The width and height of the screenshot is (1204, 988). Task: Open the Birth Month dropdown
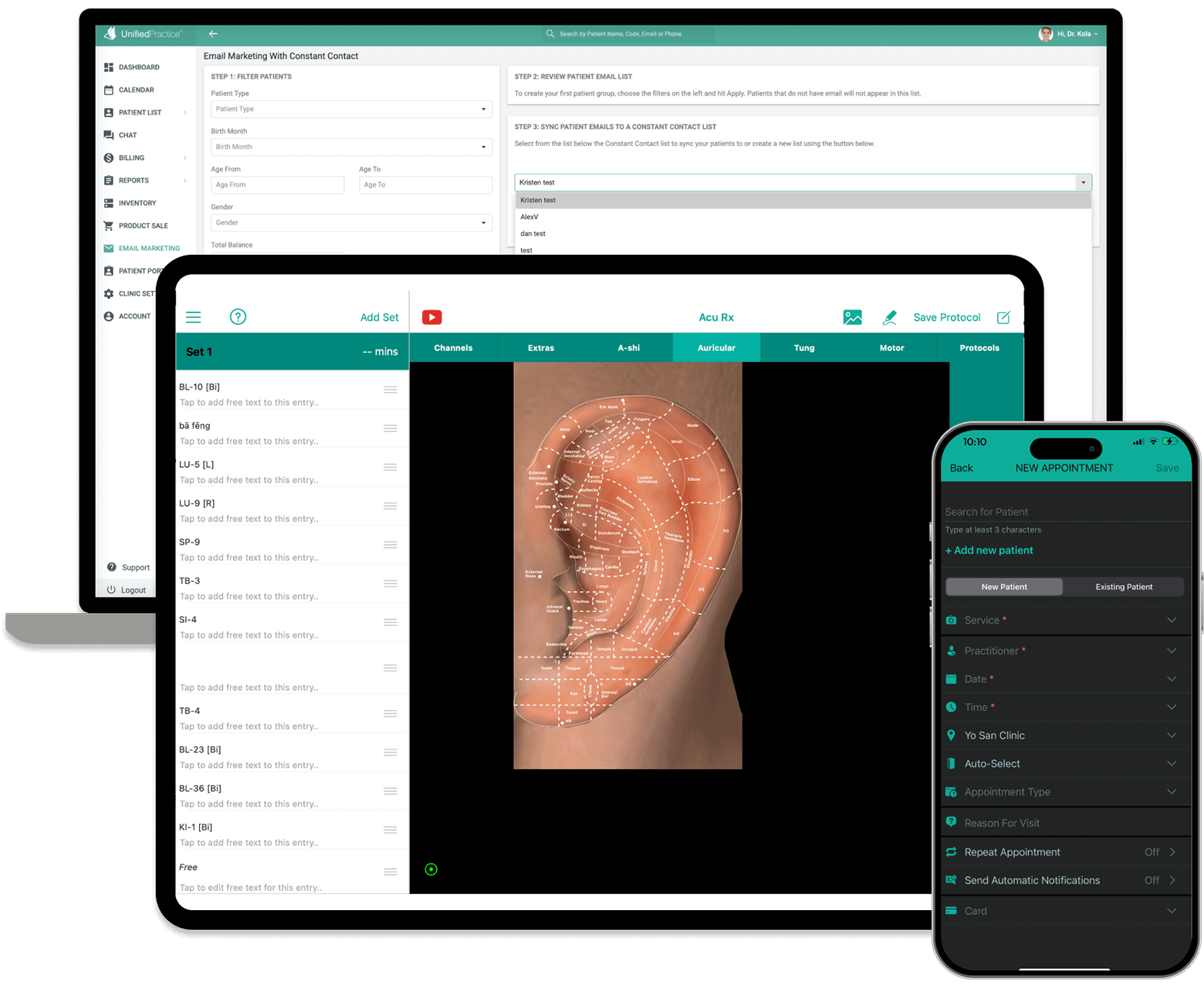[351, 147]
